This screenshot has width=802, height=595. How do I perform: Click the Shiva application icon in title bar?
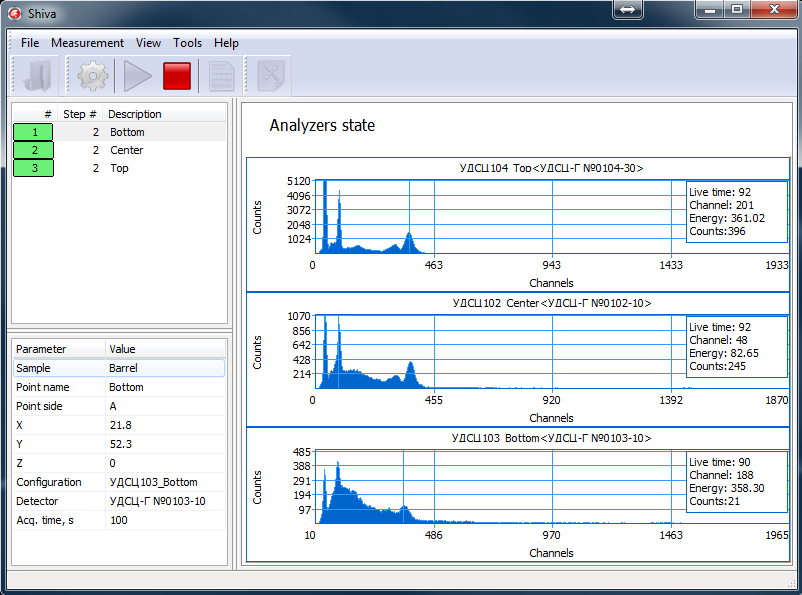tap(15, 11)
